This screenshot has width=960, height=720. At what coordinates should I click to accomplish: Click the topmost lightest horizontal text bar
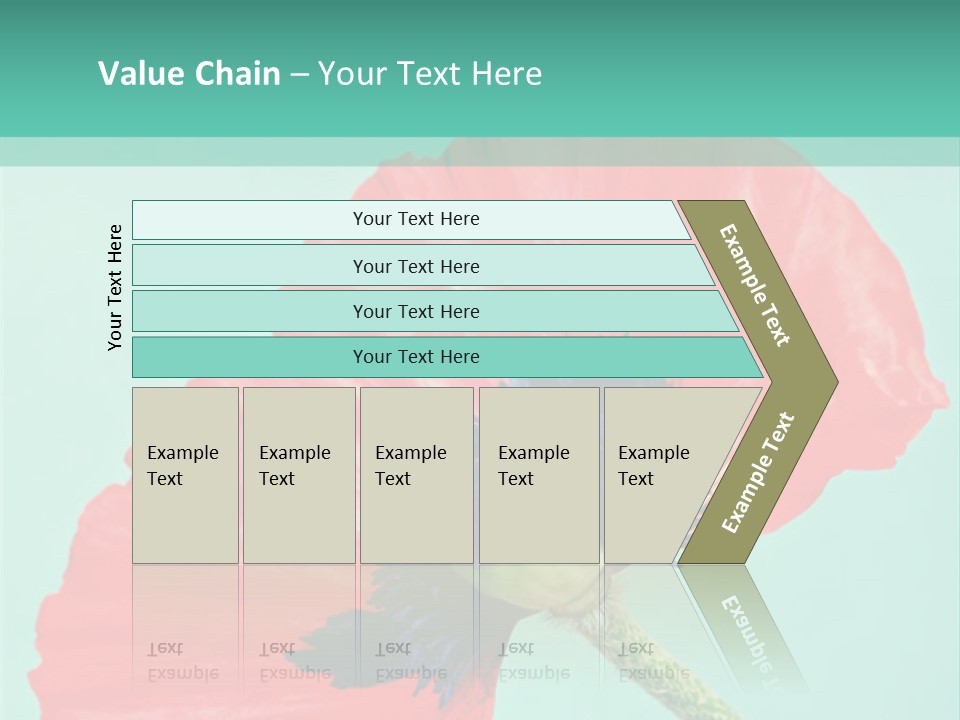pos(415,220)
